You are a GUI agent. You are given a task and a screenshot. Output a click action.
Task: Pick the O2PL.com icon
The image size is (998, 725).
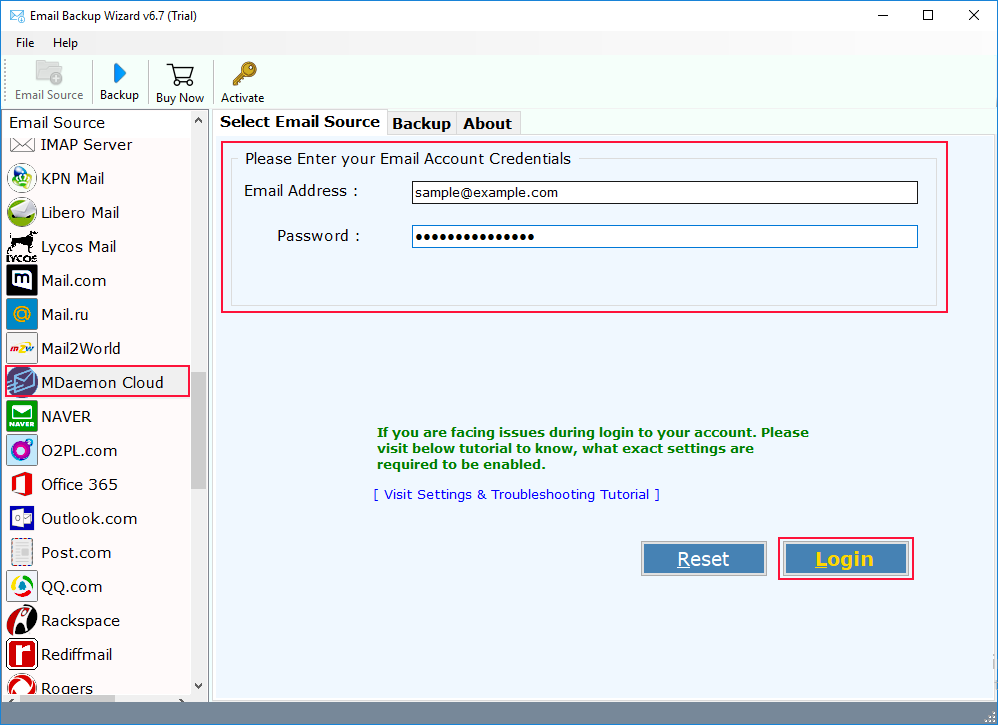[x=22, y=450]
